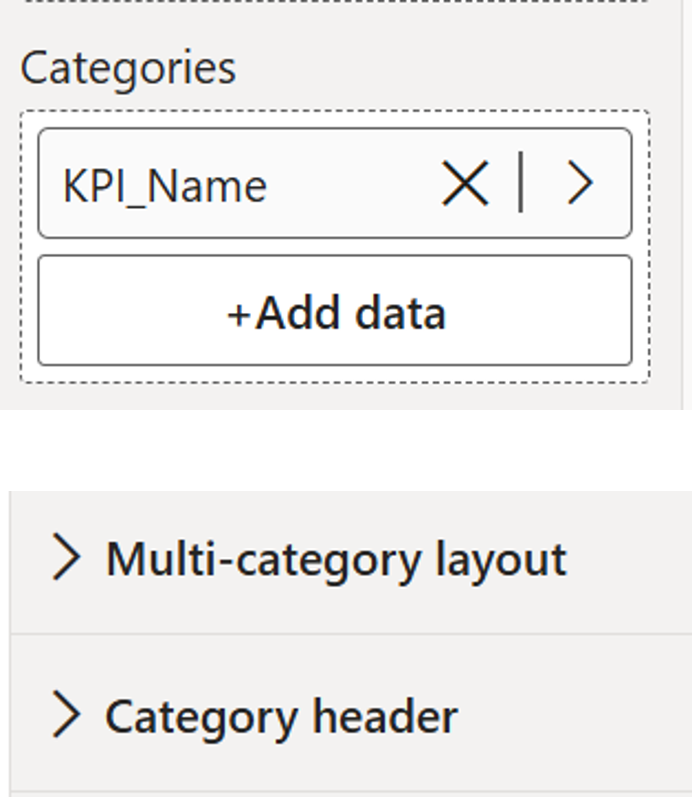The height and width of the screenshot is (797, 692).
Task: Select the Category header heading text
Action: tap(281, 717)
